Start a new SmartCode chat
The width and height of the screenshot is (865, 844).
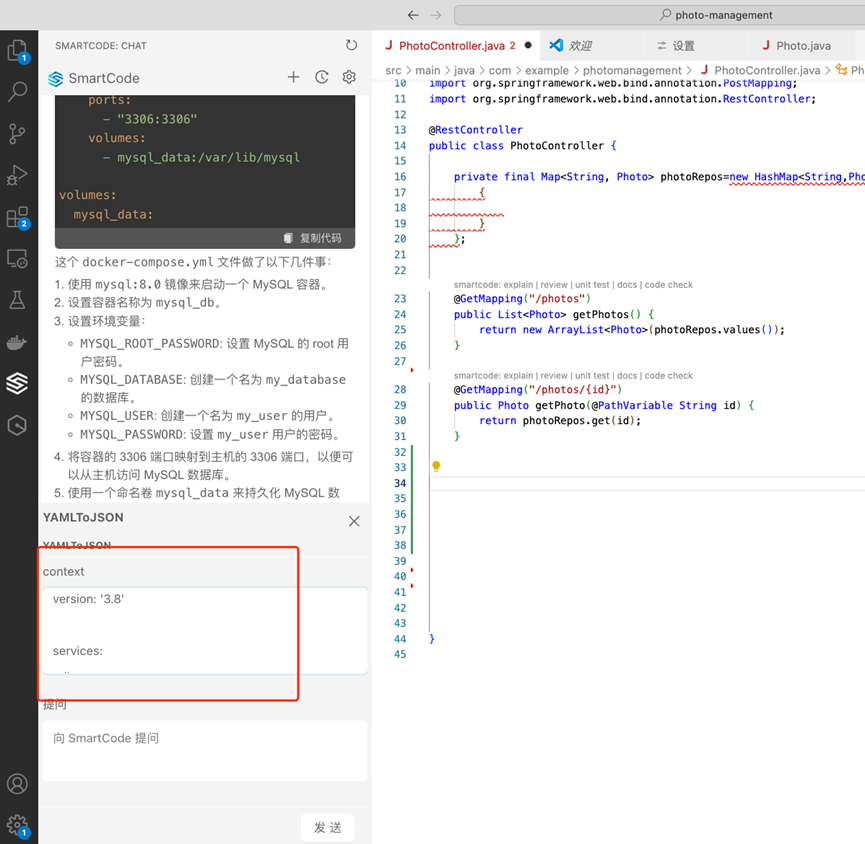pos(293,77)
